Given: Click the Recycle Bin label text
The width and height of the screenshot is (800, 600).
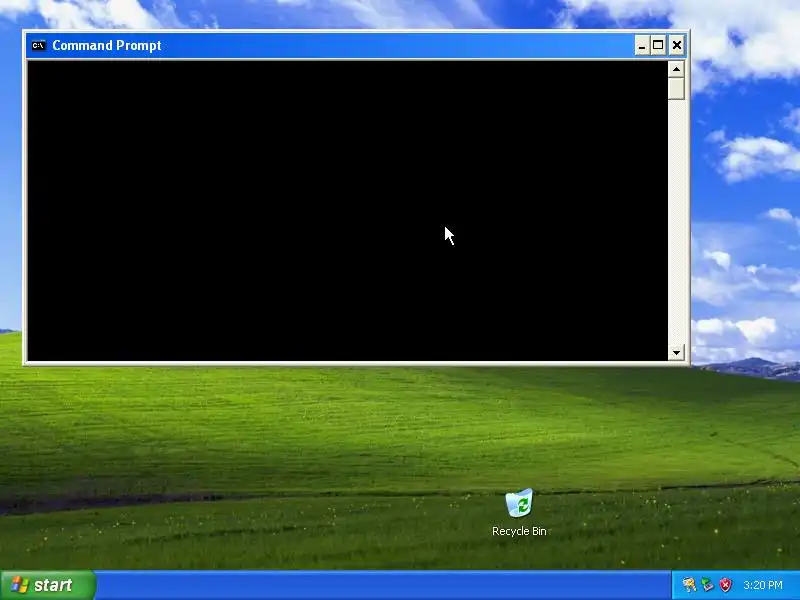Looking at the screenshot, I should [x=519, y=531].
